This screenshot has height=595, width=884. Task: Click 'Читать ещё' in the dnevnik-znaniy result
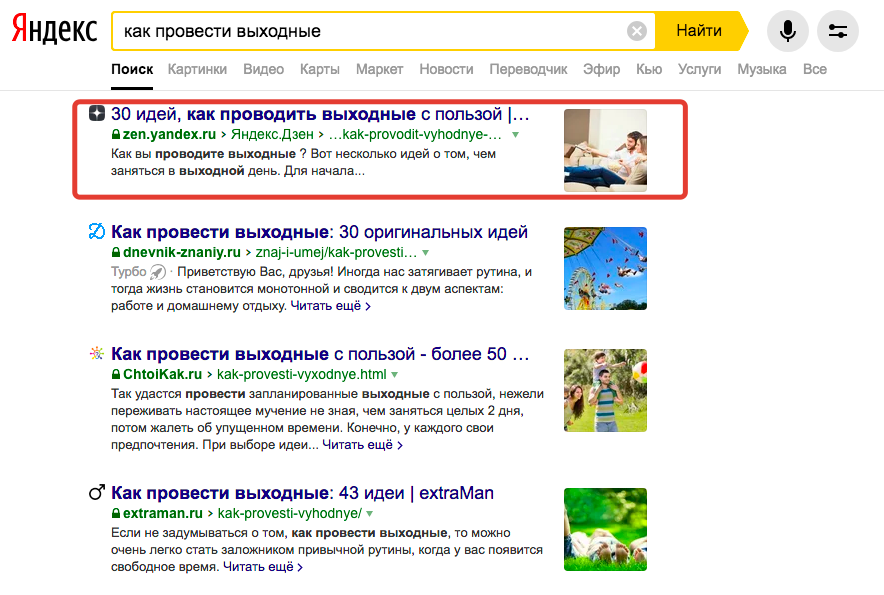(330, 306)
